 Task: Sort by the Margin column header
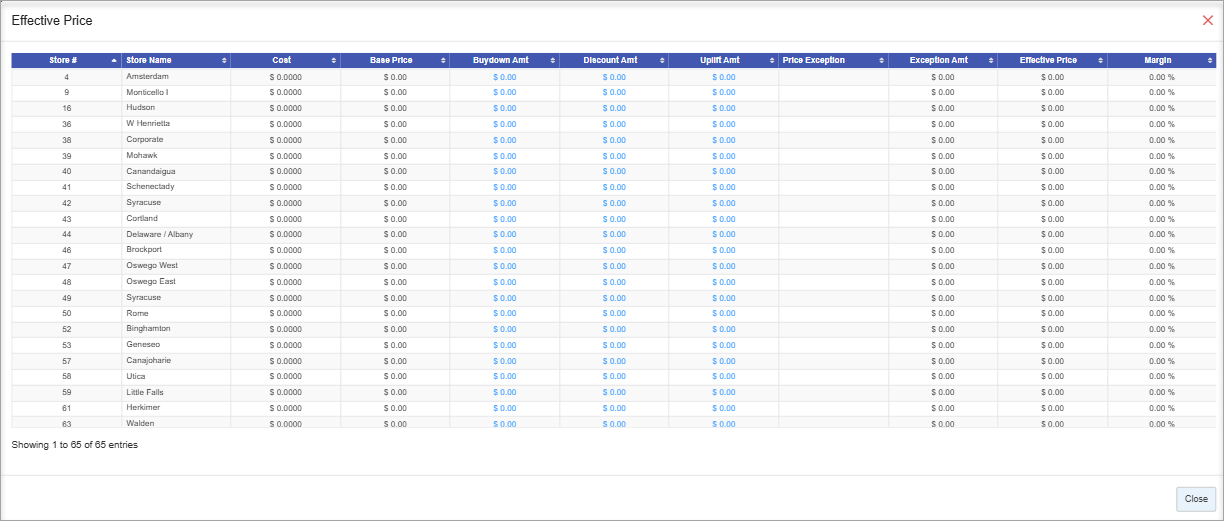1161,61
